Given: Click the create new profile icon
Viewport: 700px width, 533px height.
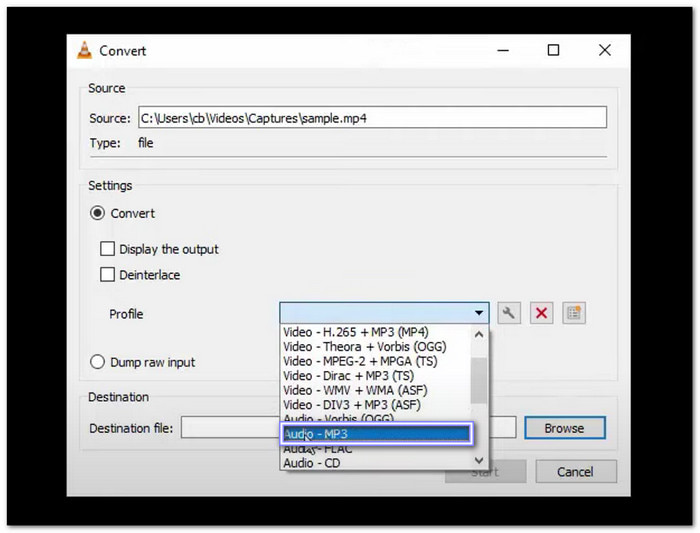Looking at the screenshot, I should (x=573, y=313).
